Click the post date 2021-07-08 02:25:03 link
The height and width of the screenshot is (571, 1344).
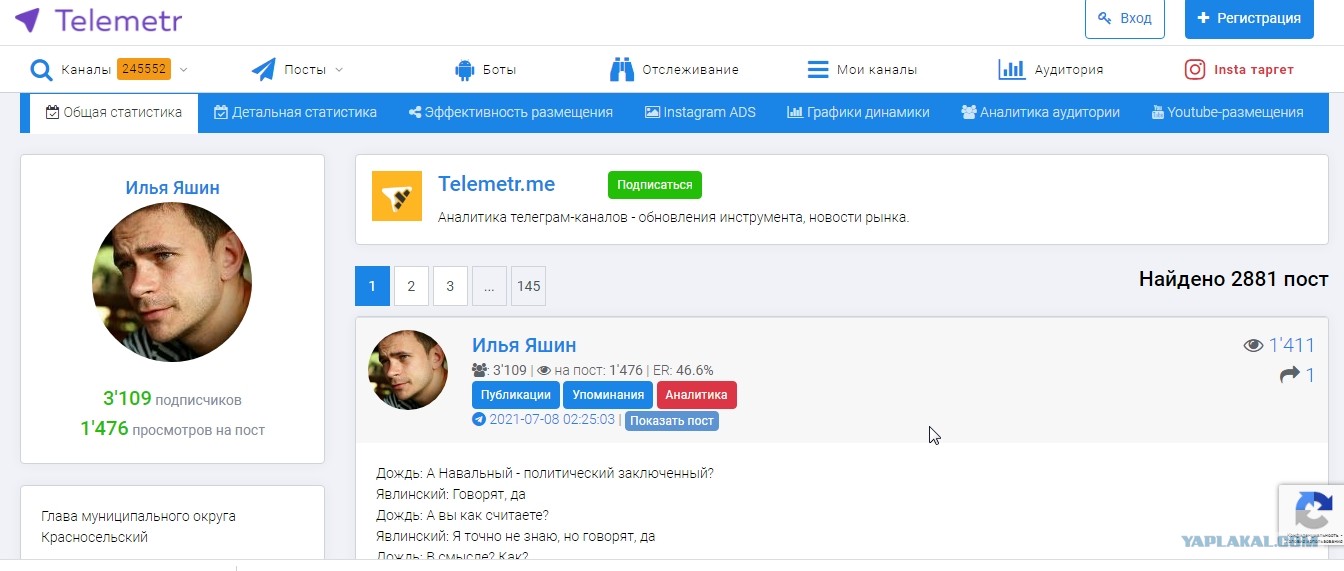tap(552, 420)
